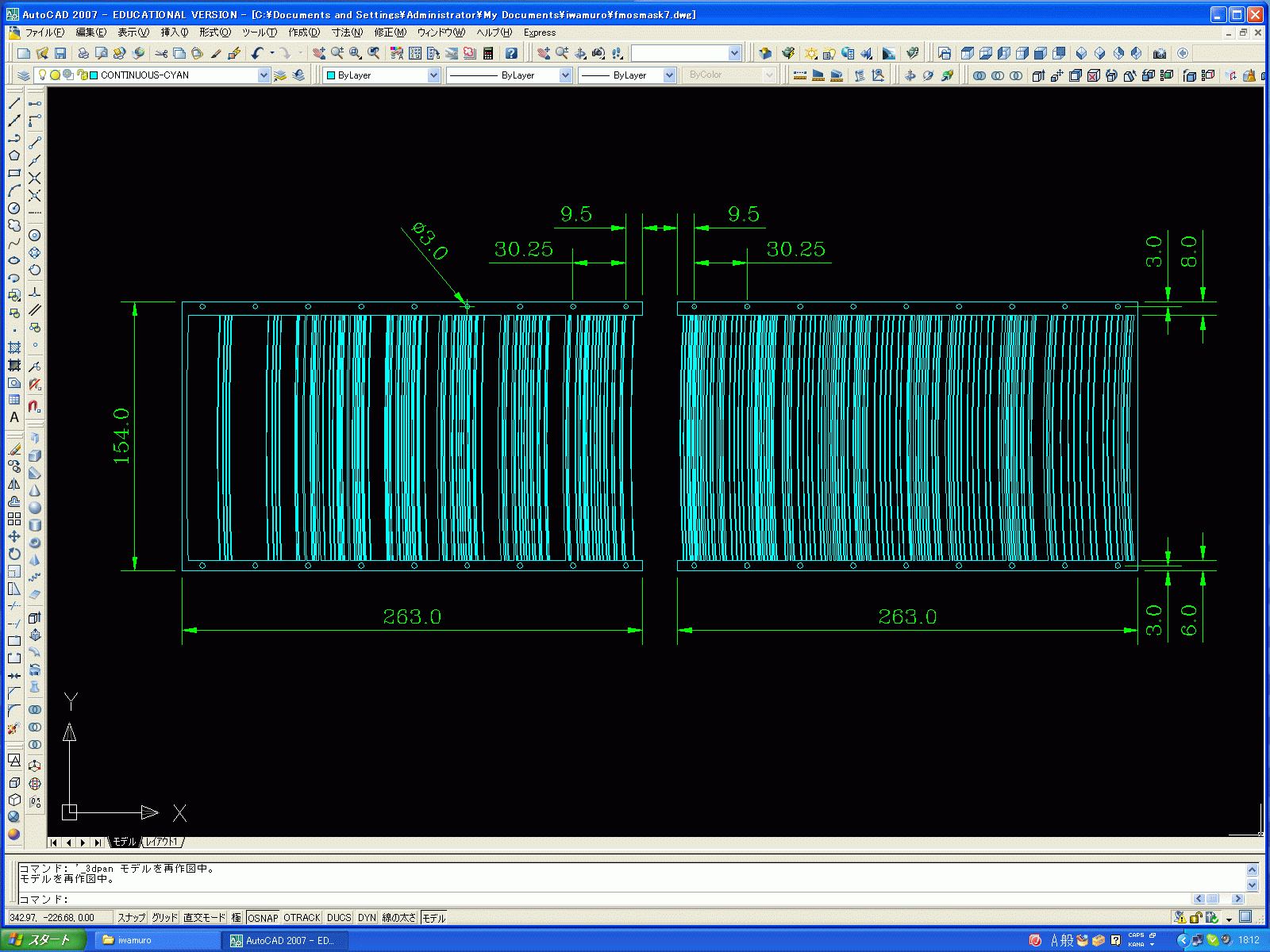Image resolution: width=1270 pixels, height=952 pixels.
Task: Switch to the レイアウト1 tab
Action: click(x=162, y=842)
